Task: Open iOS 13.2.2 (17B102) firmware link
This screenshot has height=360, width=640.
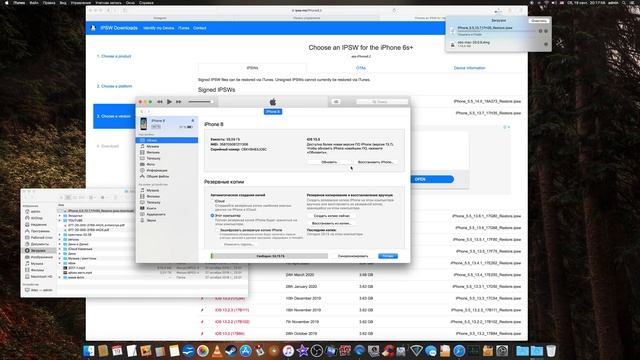Action: (232, 322)
